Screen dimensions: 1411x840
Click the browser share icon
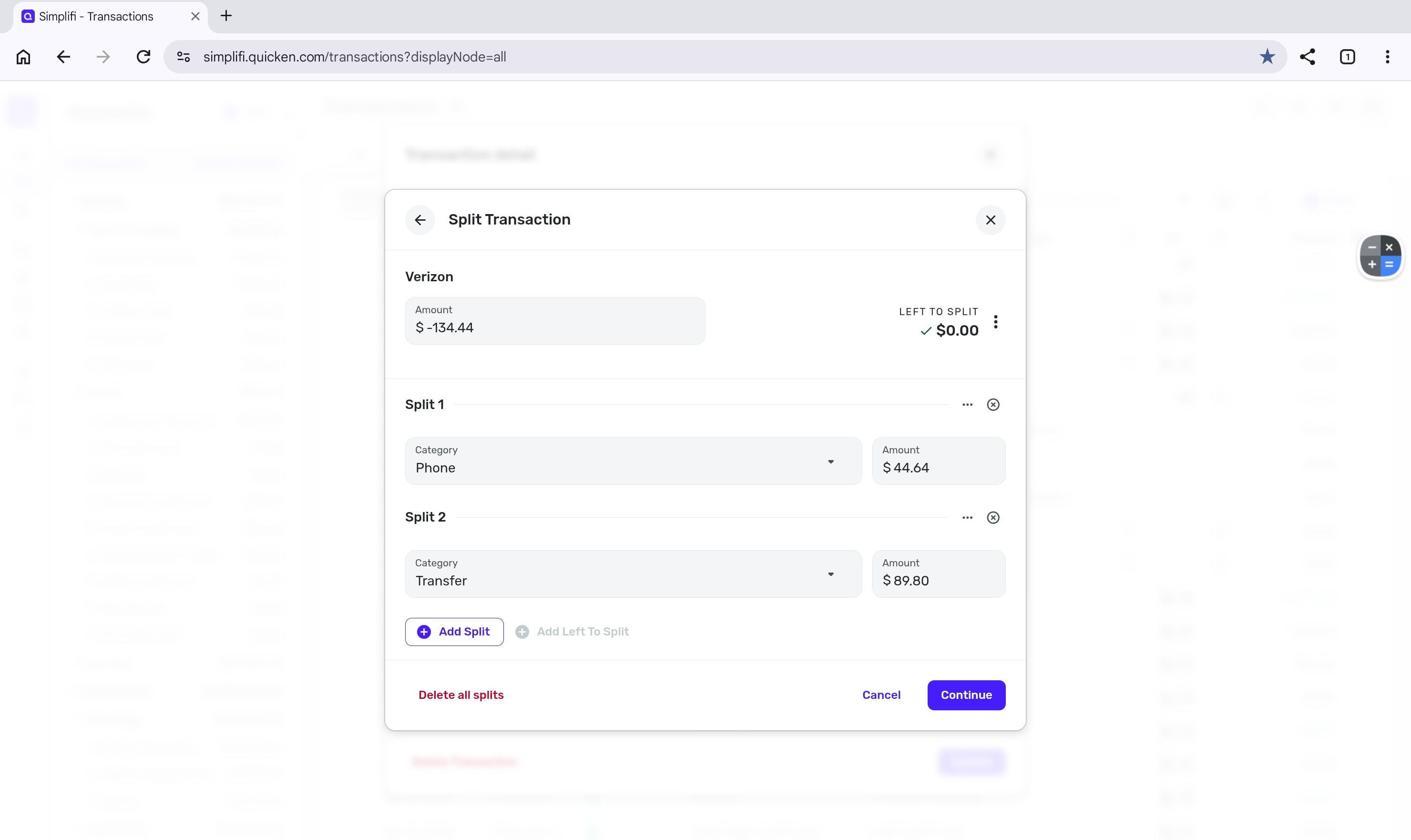1307,57
